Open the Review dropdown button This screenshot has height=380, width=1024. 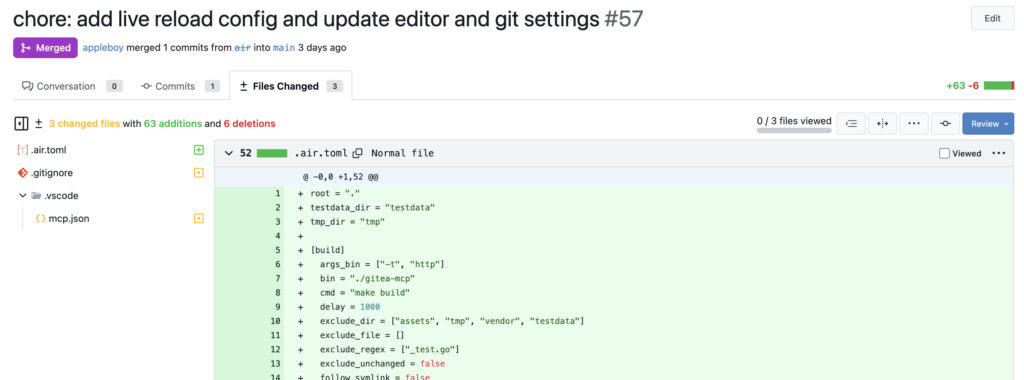[988, 123]
